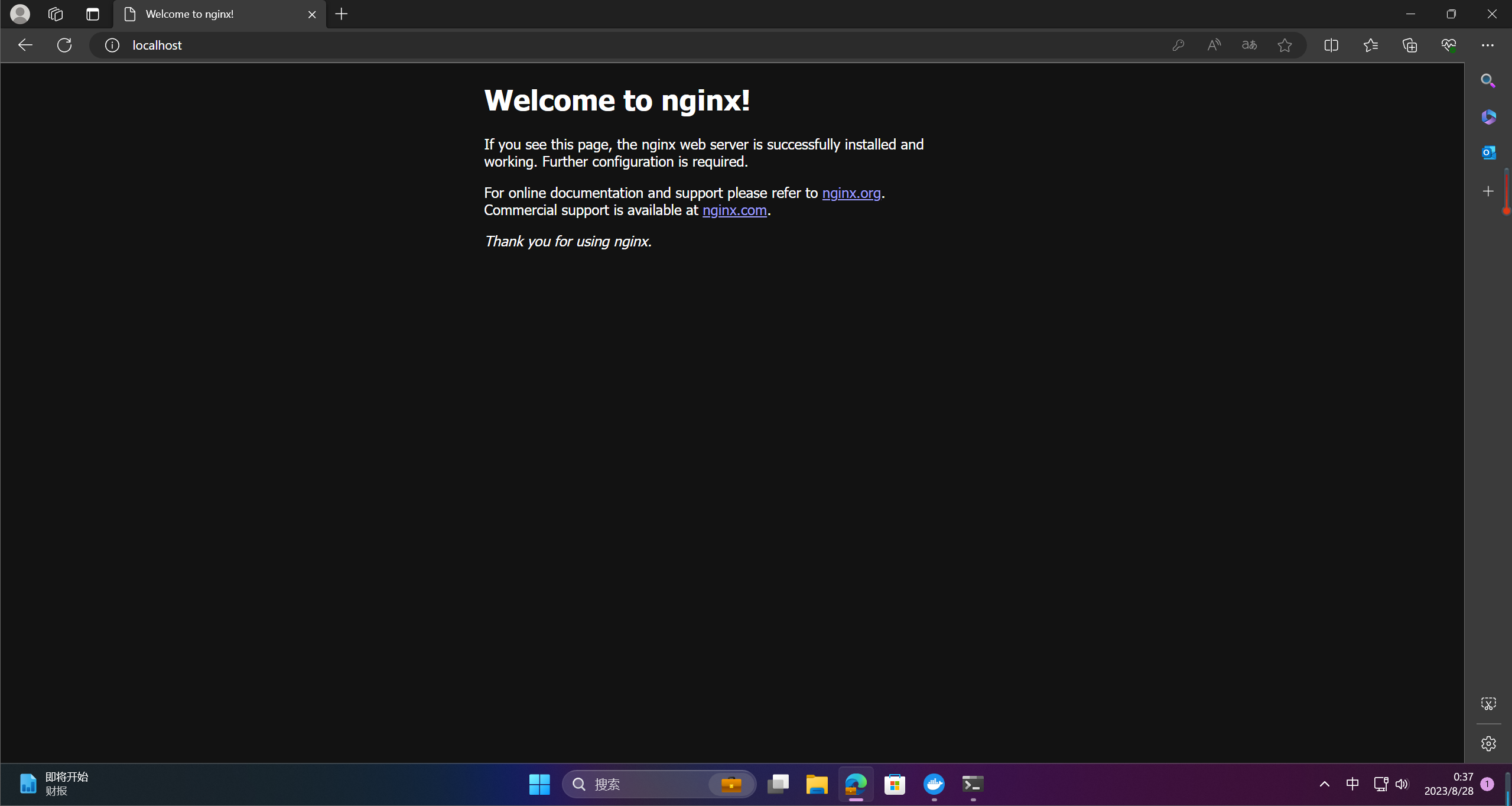The width and height of the screenshot is (1512, 806).
Task: Toggle vertical tabs via tab actions icon
Action: [93, 14]
